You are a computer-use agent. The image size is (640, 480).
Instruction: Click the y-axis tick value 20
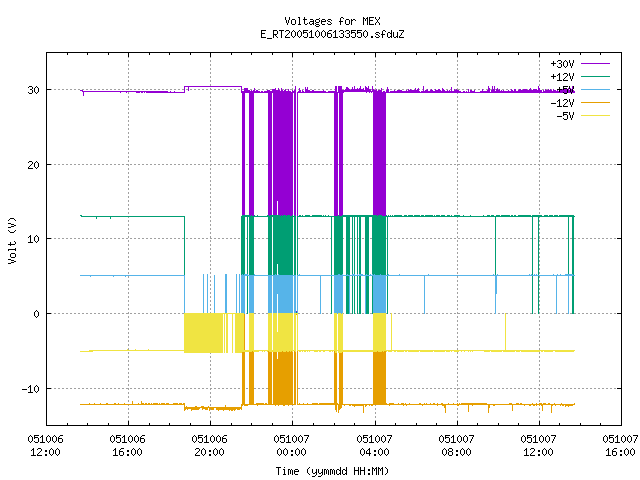click(x=33, y=165)
